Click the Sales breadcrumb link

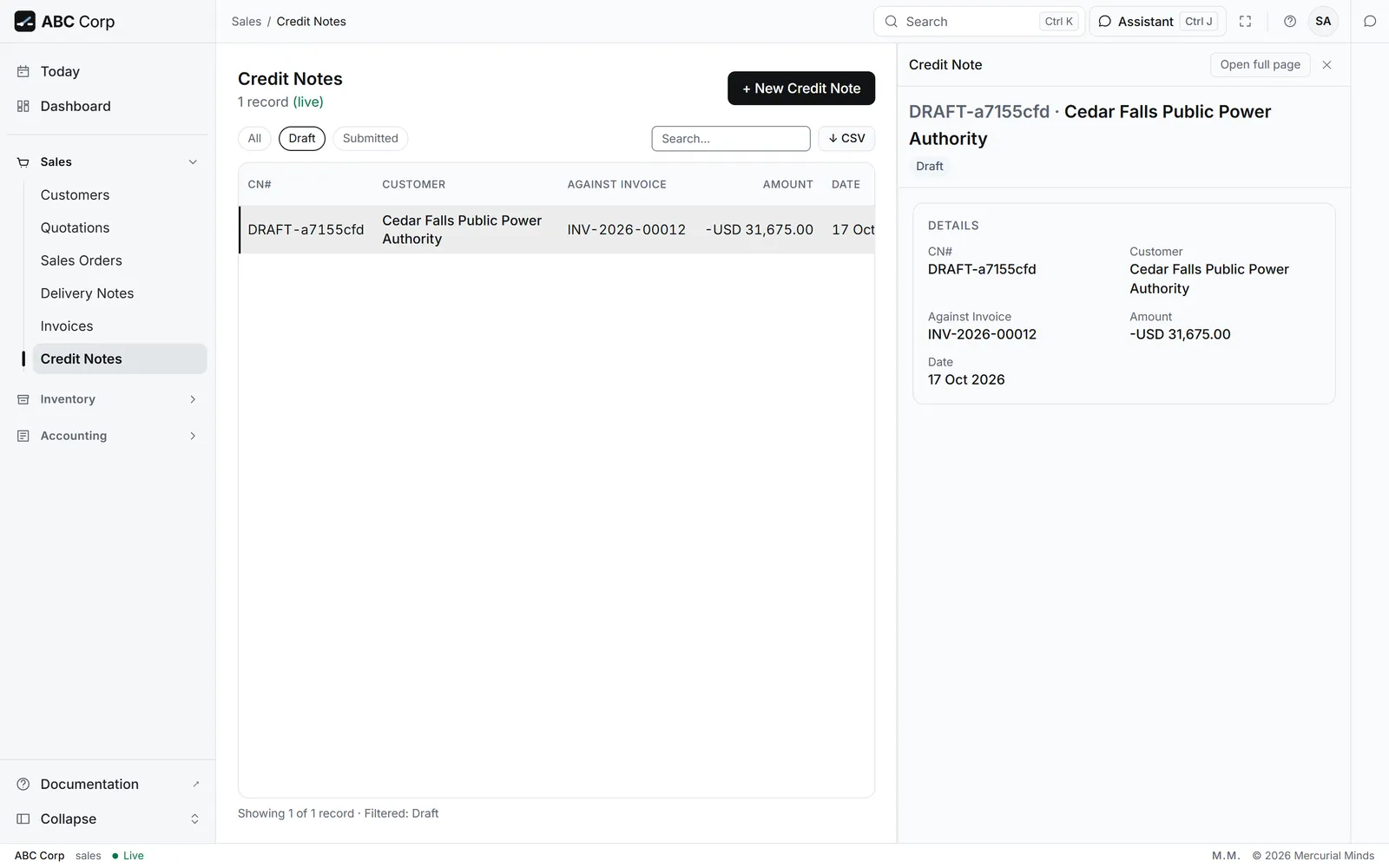click(247, 22)
